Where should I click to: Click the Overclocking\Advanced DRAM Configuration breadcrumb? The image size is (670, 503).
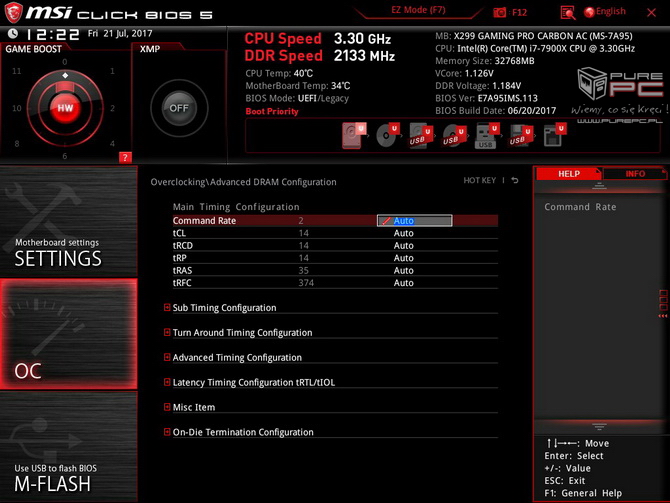(243, 182)
